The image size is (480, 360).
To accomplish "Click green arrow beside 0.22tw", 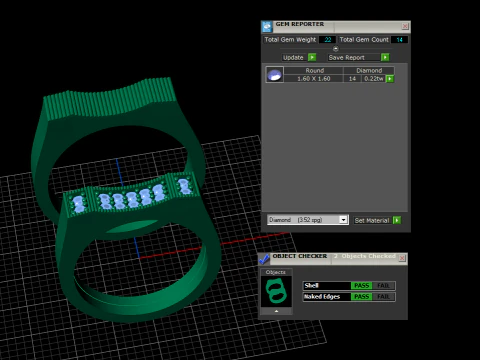I will (390, 79).
